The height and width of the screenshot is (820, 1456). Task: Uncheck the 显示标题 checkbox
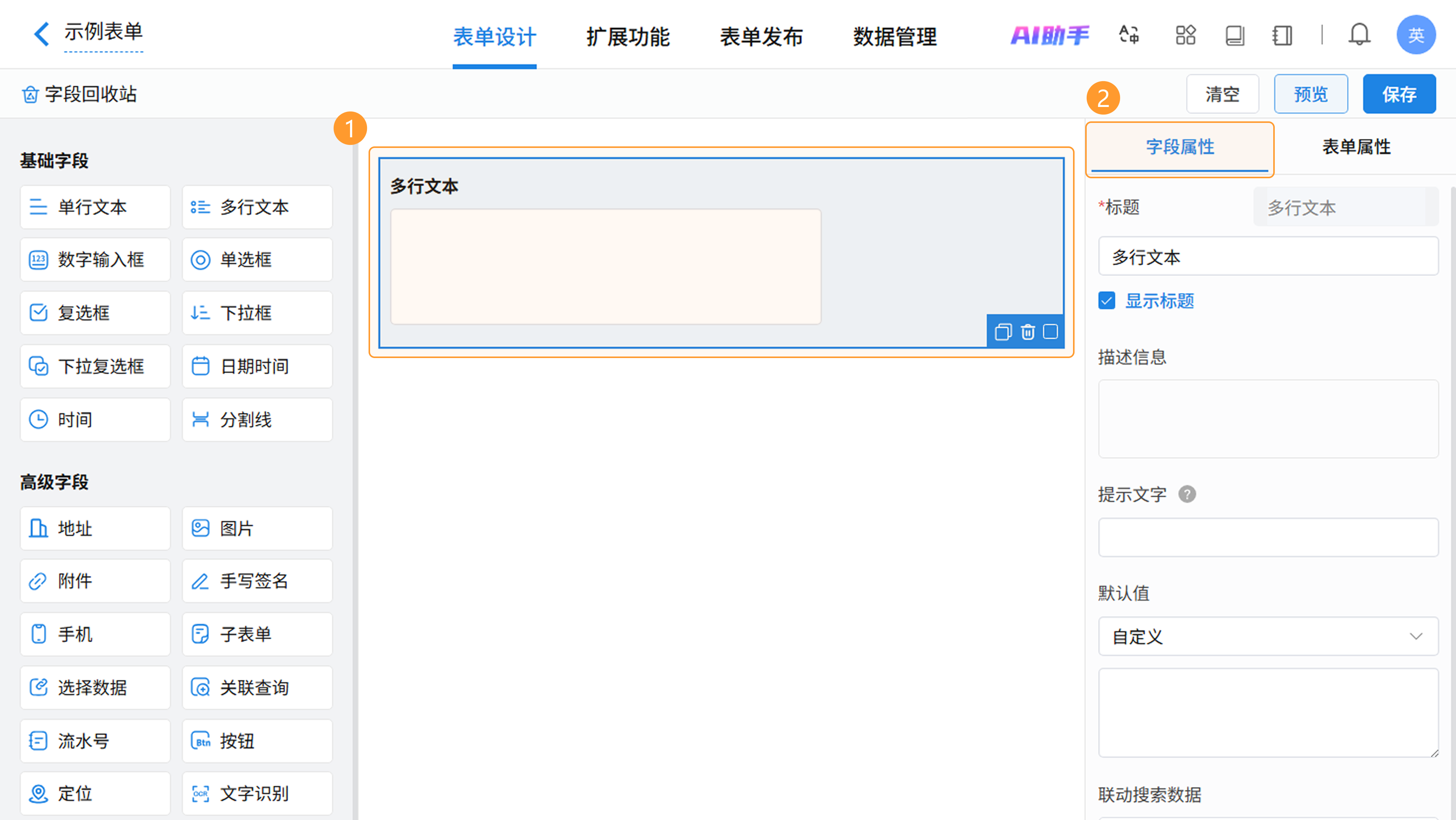tap(1107, 300)
